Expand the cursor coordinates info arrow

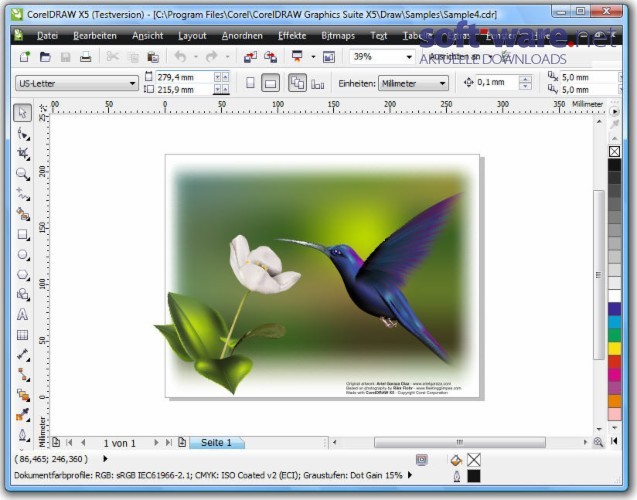pos(105,459)
